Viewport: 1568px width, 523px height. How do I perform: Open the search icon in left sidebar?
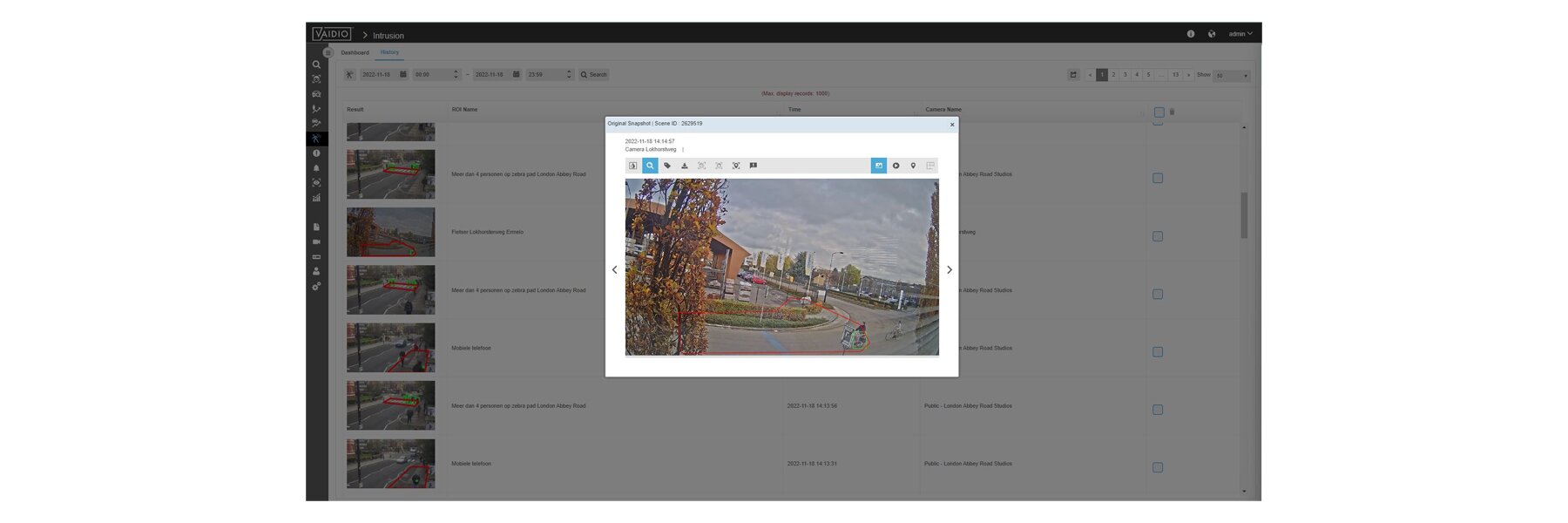316,65
